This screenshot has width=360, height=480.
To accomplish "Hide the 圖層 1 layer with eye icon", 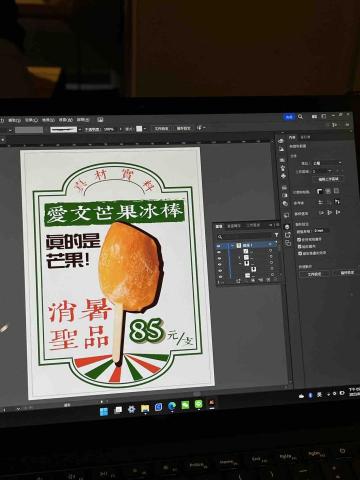I will pos(219,246).
